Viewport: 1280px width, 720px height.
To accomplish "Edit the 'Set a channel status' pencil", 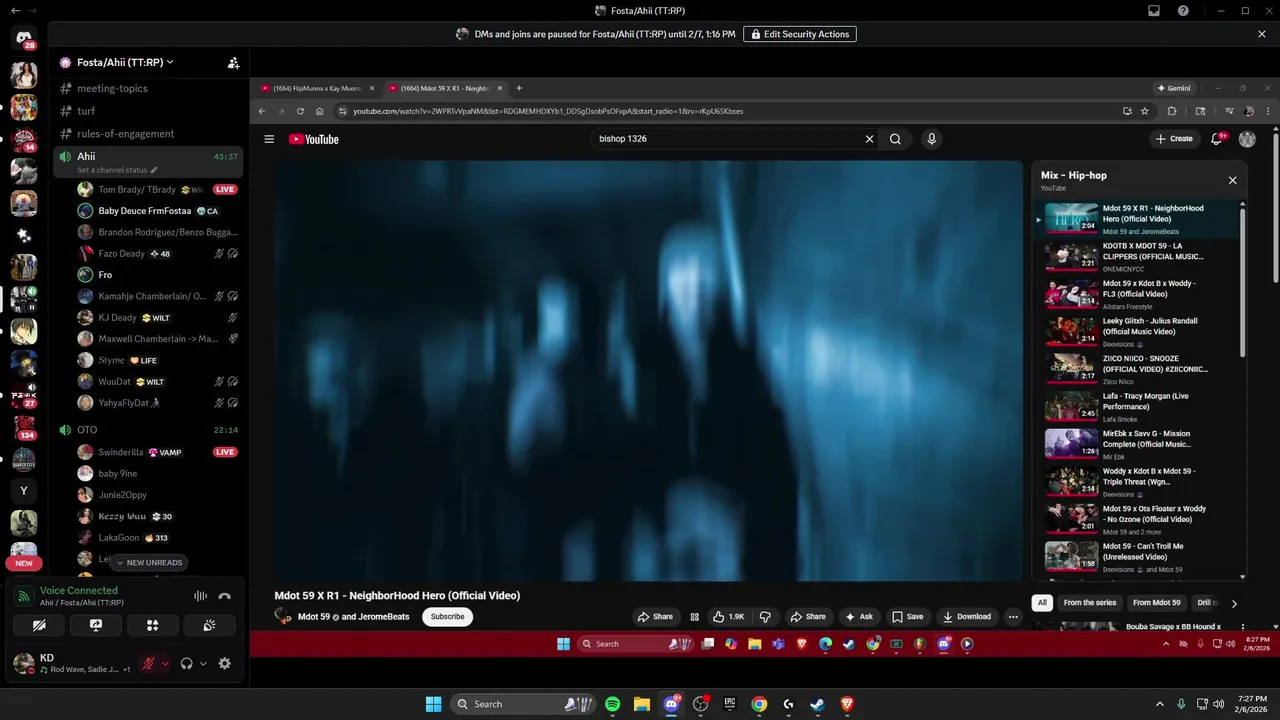I will click(154, 170).
